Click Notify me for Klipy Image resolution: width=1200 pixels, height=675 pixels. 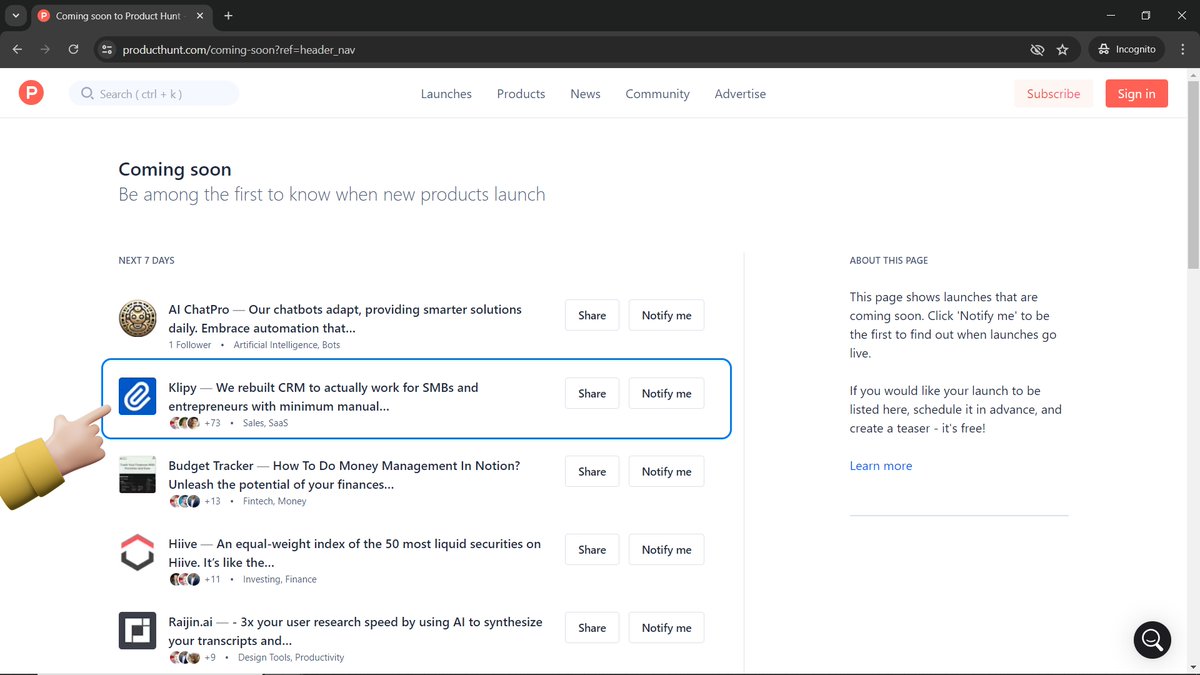pos(666,393)
